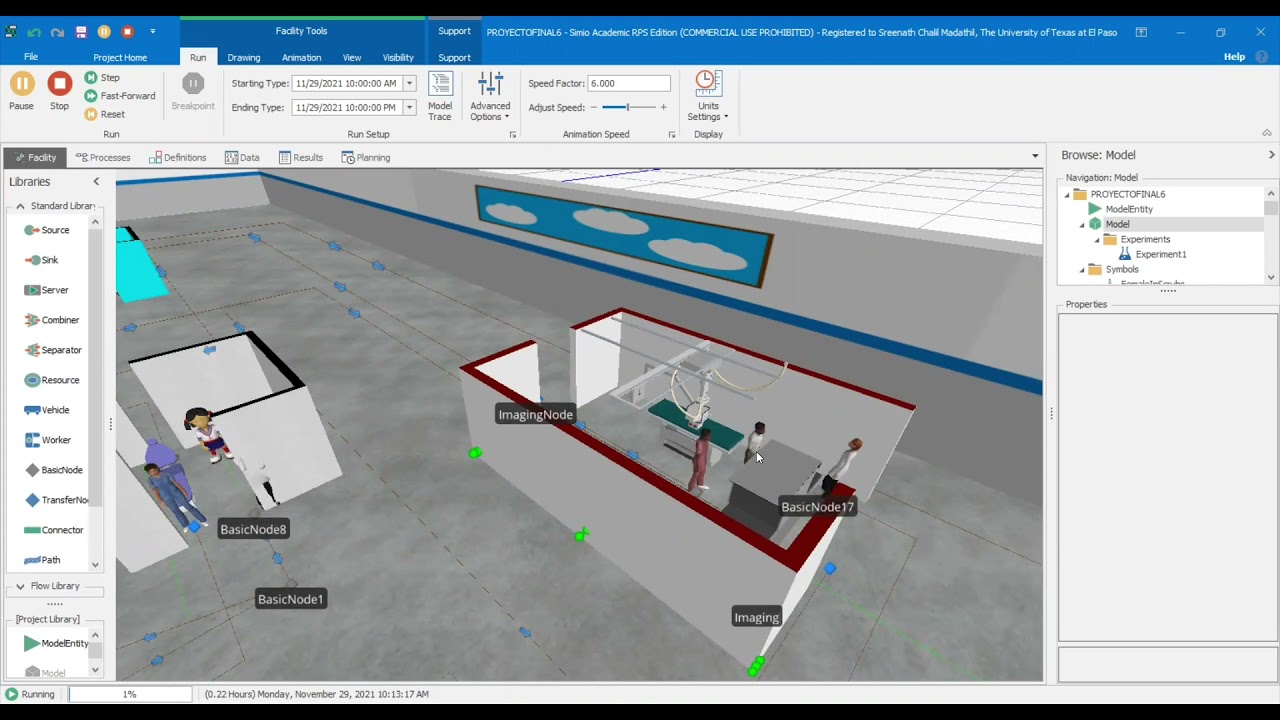Screen dimensions: 1280x720
Task: Click the Adjust Speed slider
Action: (x=628, y=107)
